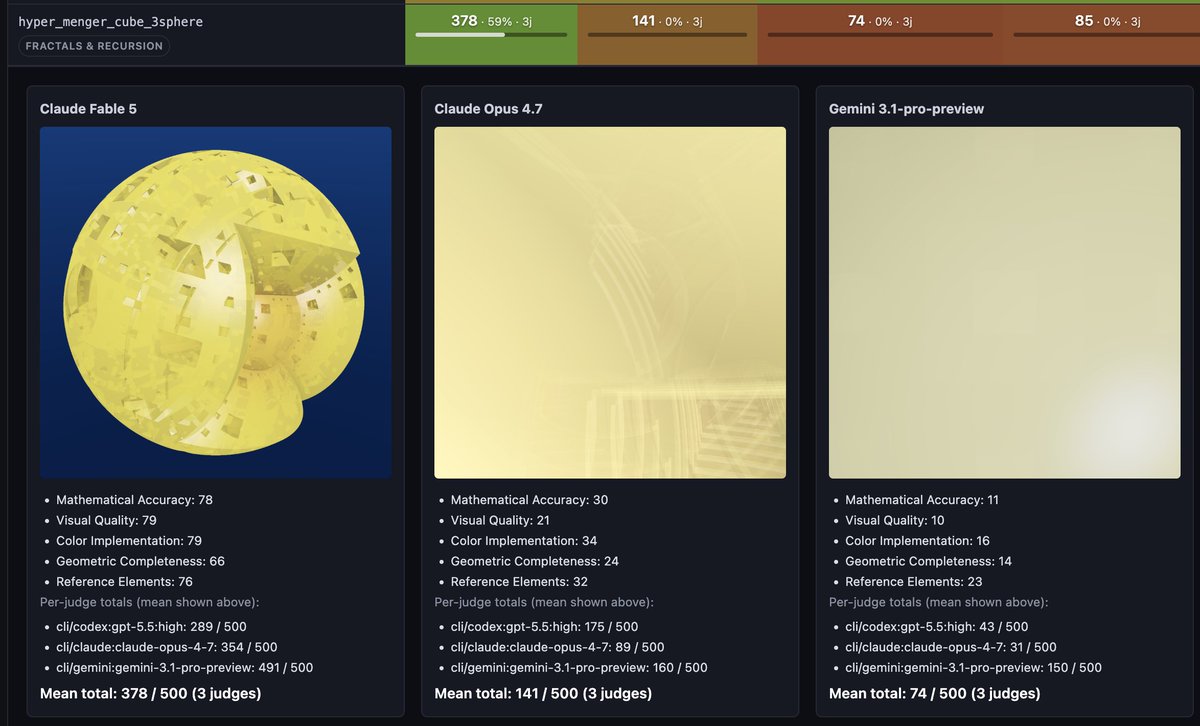Click 'Per-judge totals' label in Claude Fable 5 card

pos(149,602)
